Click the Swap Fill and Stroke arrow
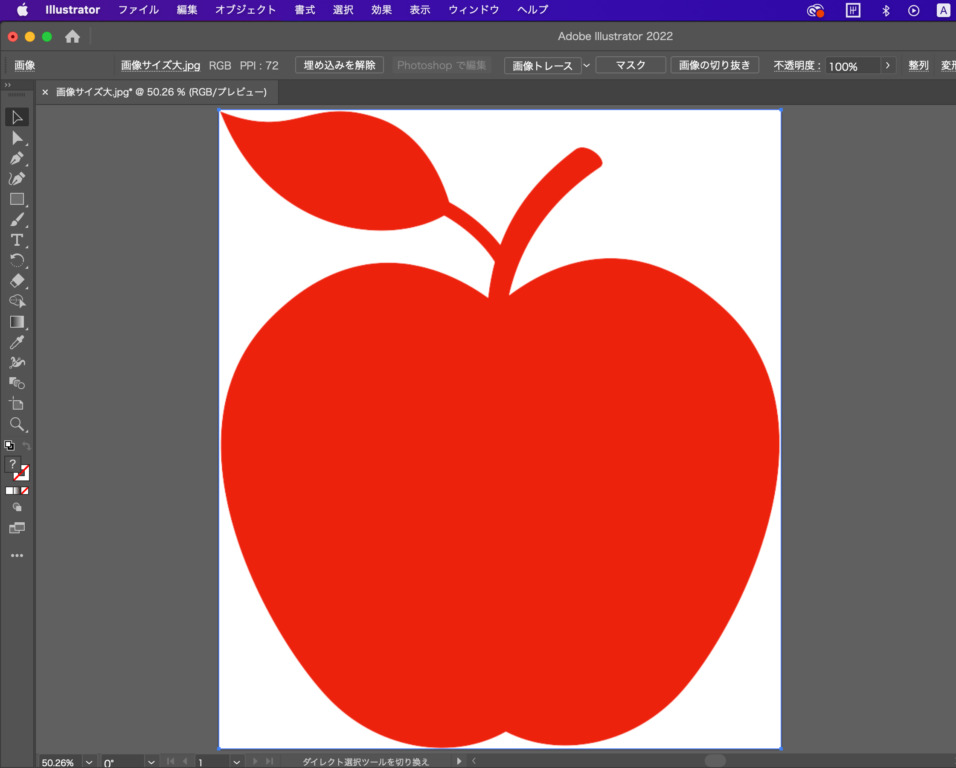The image size is (956, 768). [x=26, y=446]
